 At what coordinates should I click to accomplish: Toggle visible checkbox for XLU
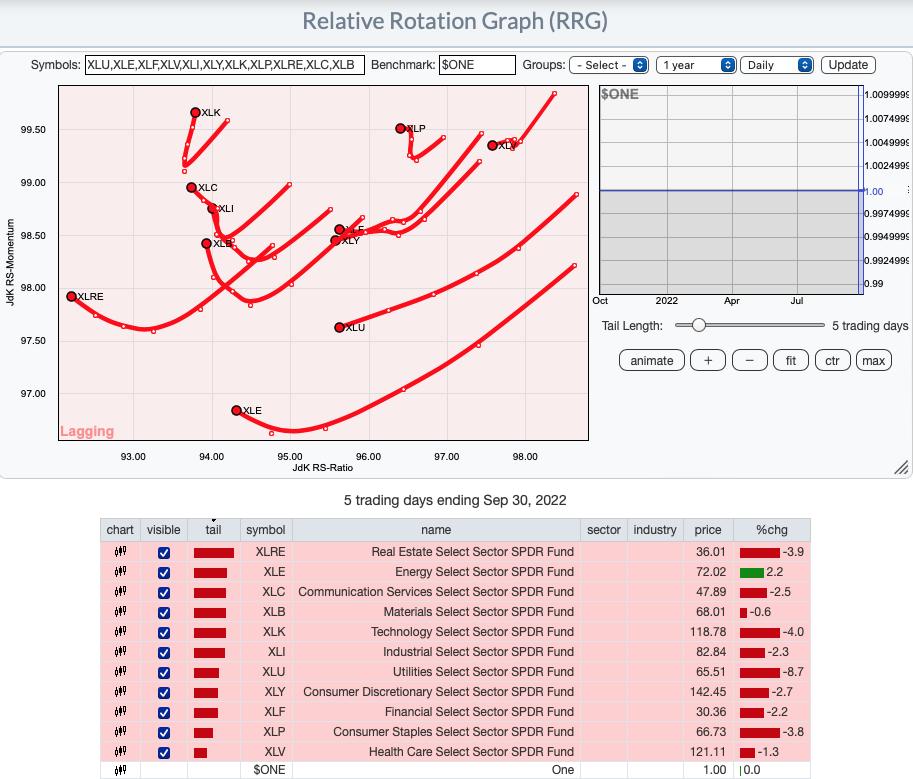pyautogui.click(x=164, y=672)
